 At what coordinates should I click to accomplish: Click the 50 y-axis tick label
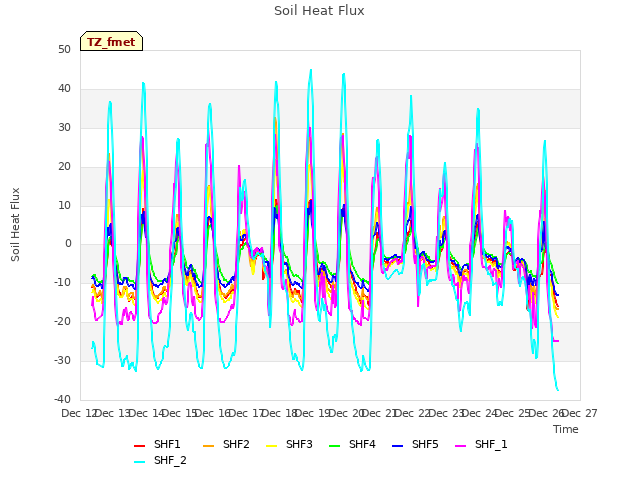click(x=64, y=50)
